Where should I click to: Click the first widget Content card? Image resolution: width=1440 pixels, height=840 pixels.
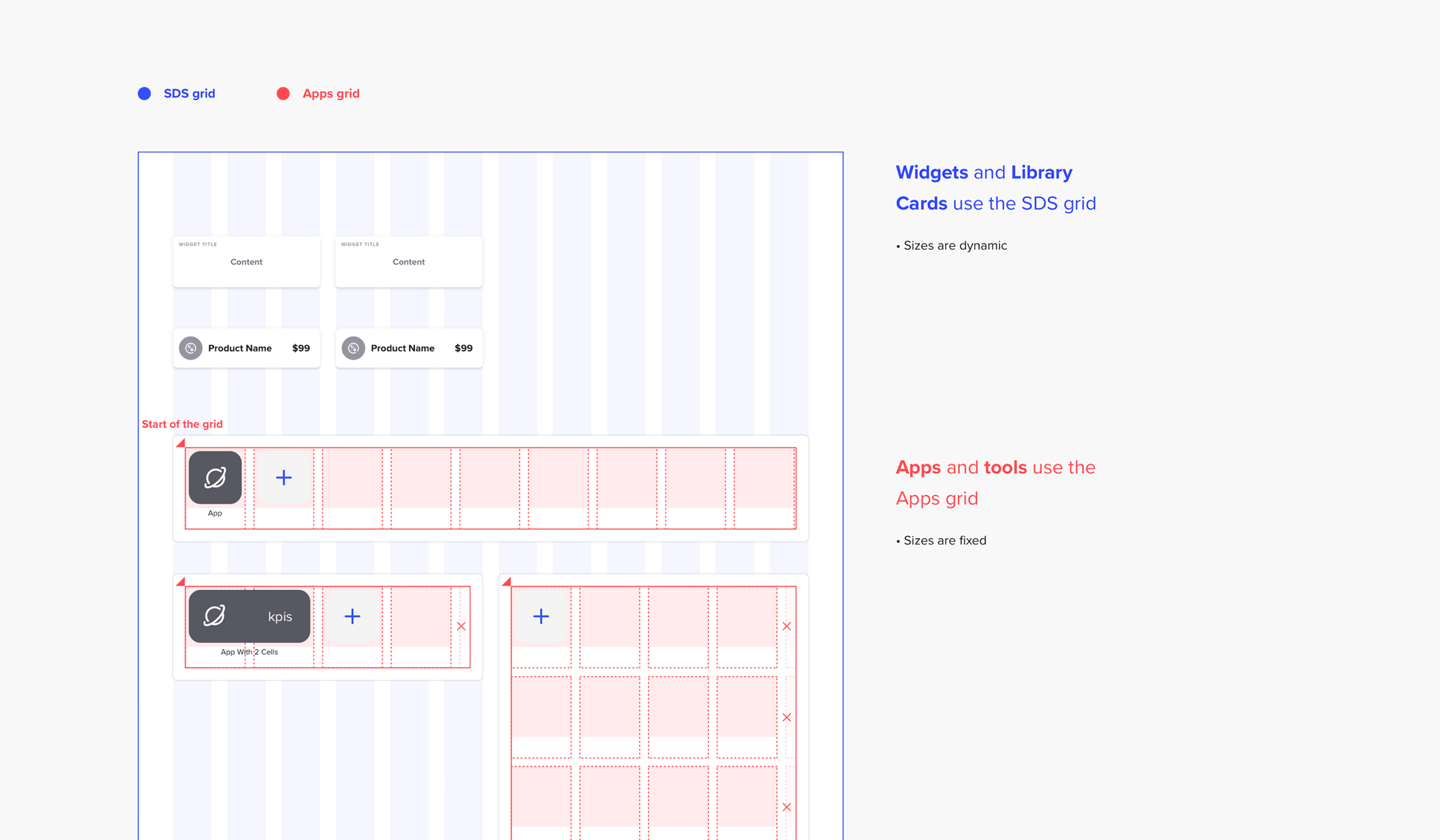[x=246, y=261]
